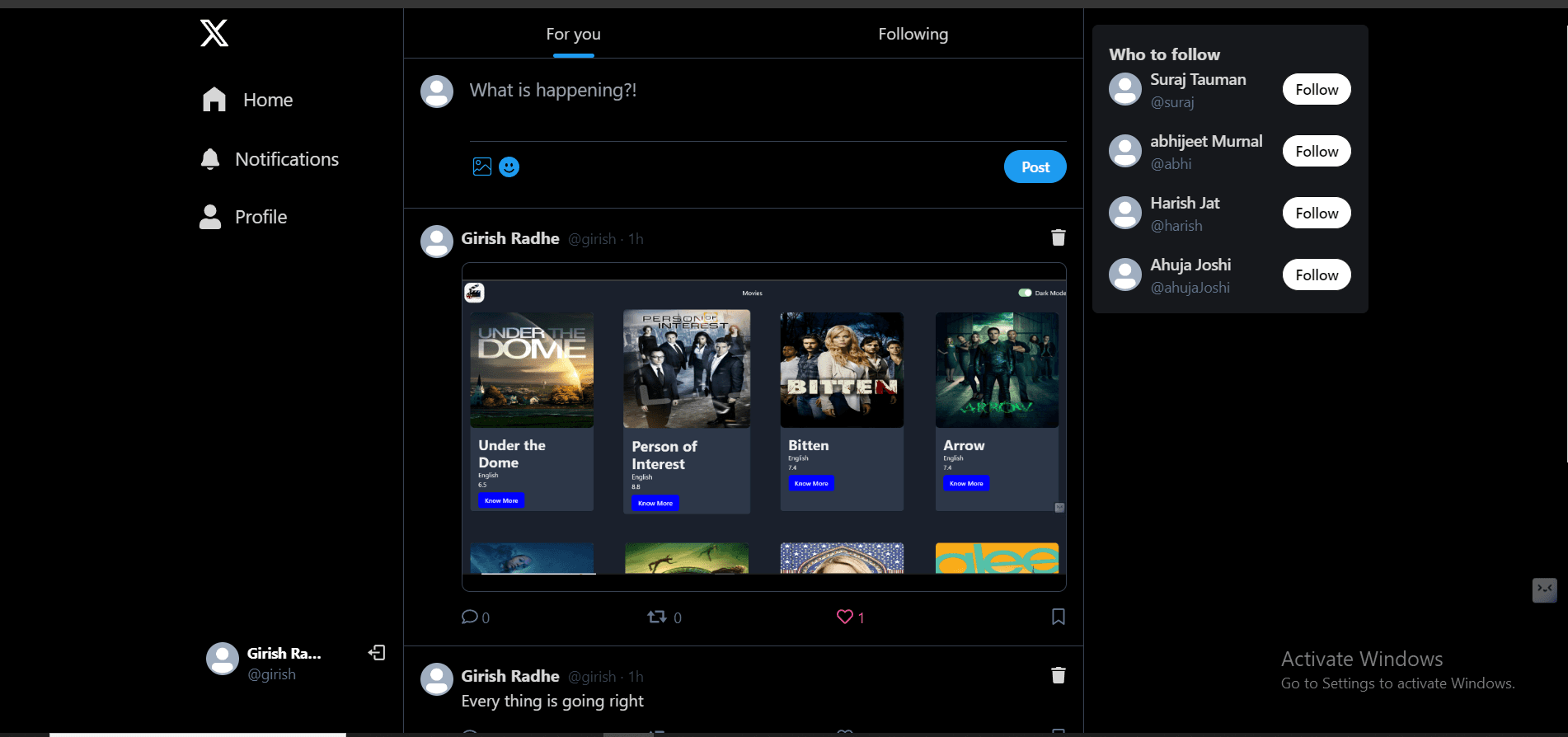The height and width of the screenshot is (737, 1568).
Task: Click Ahuja Joshi's avatar
Action: pos(1125,275)
